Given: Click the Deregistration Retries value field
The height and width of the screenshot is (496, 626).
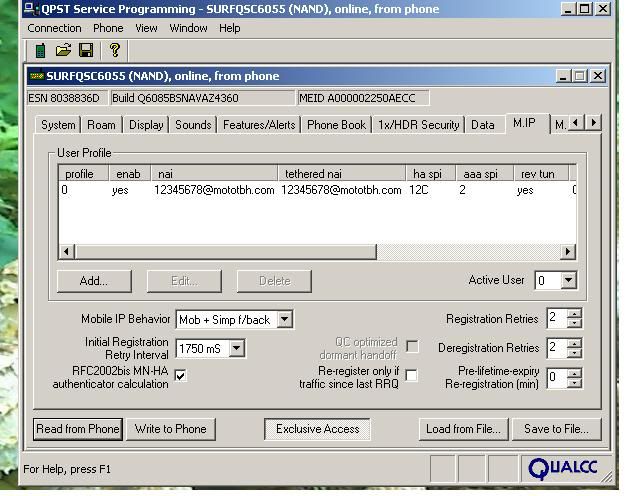Looking at the screenshot, I should (x=557, y=348).
